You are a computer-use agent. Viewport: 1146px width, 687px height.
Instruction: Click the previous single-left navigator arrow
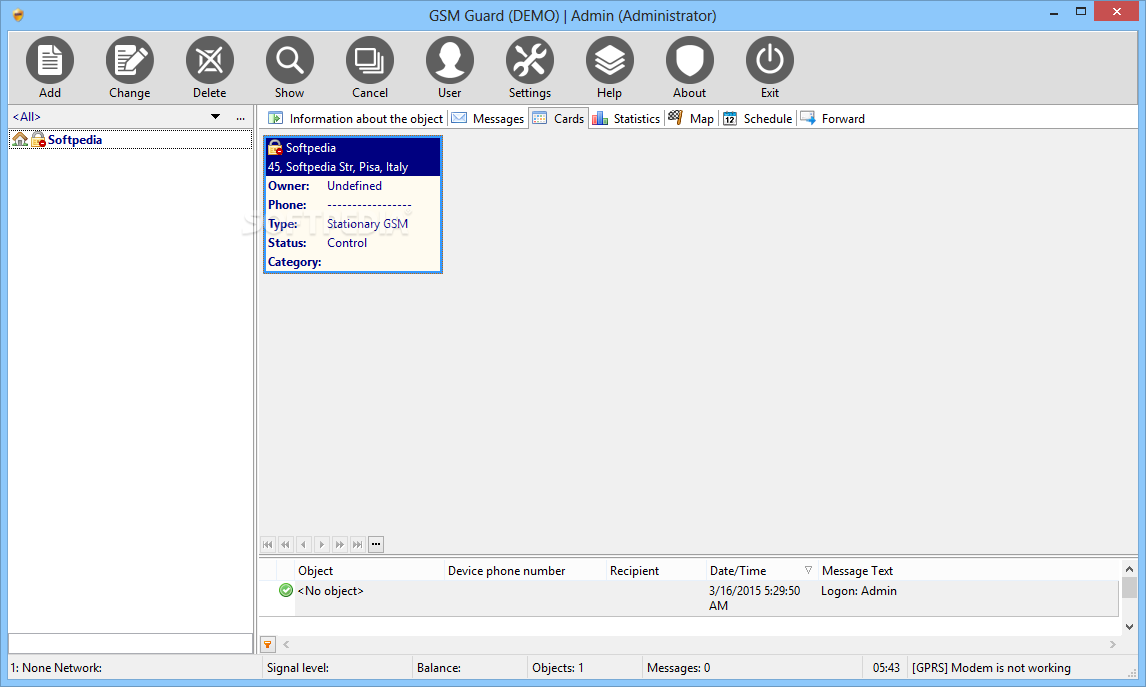click(304, 544)
